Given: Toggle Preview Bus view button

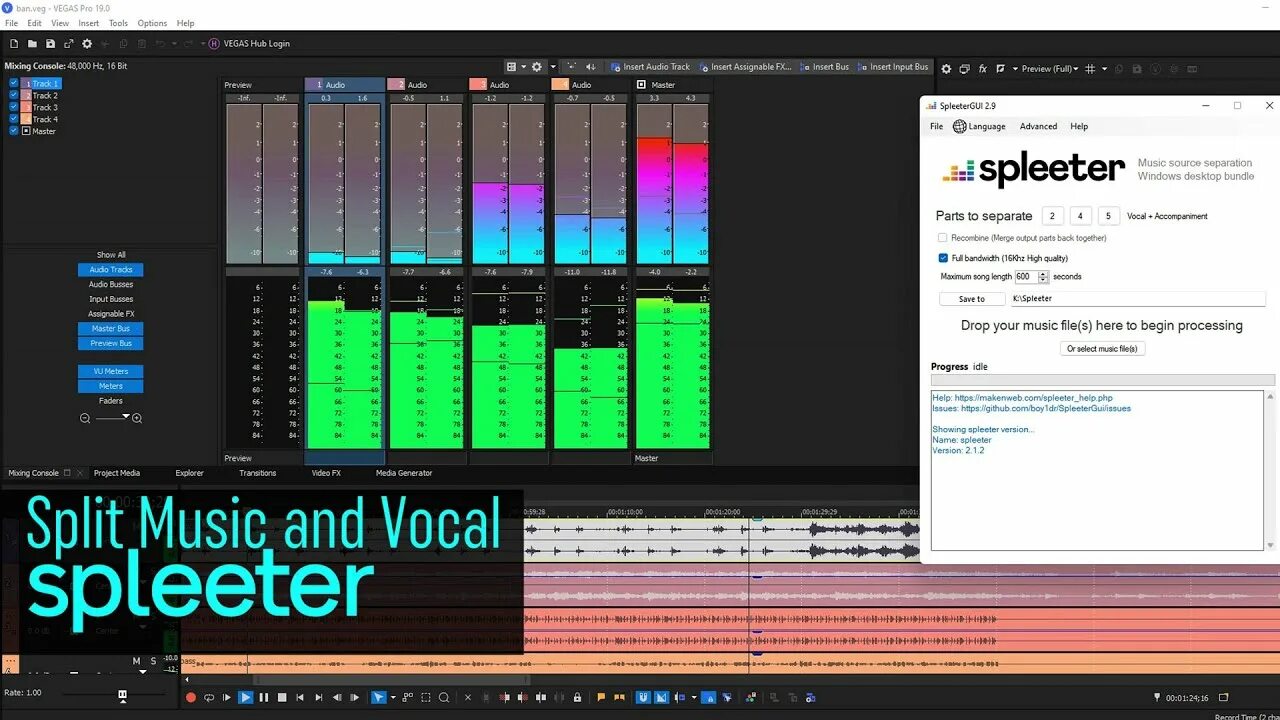Looking at the screenshot, I should [111, 343].
